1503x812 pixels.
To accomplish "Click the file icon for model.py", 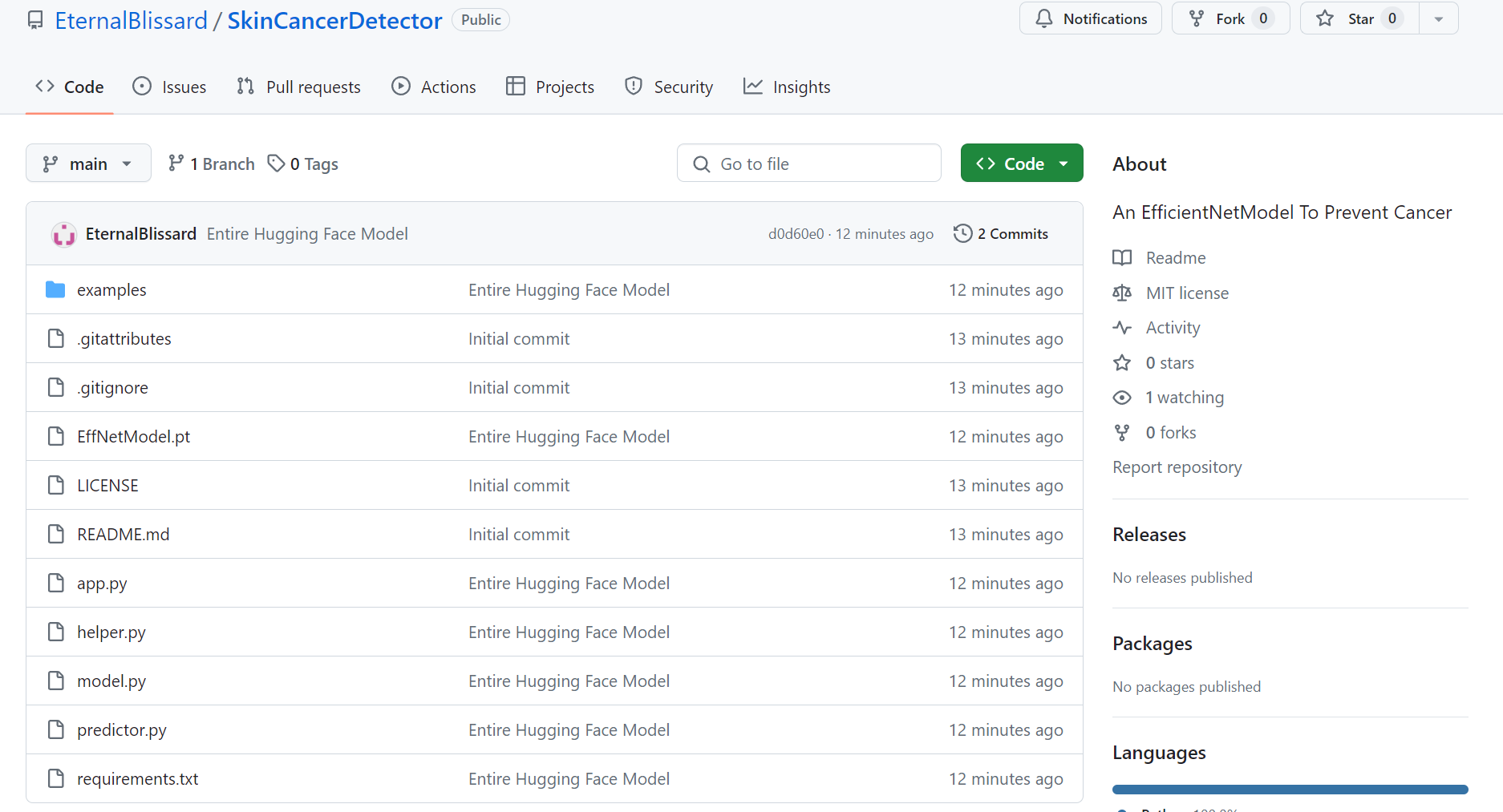I will pos(55,681).
